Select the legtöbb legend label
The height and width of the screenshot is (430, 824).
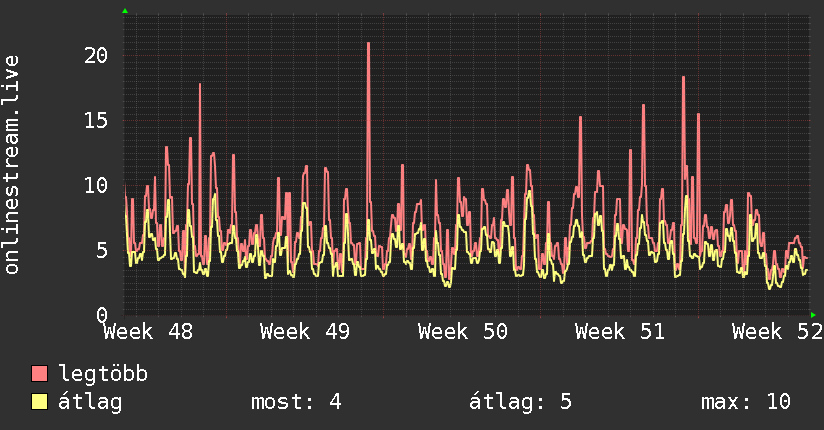(103, 374)
